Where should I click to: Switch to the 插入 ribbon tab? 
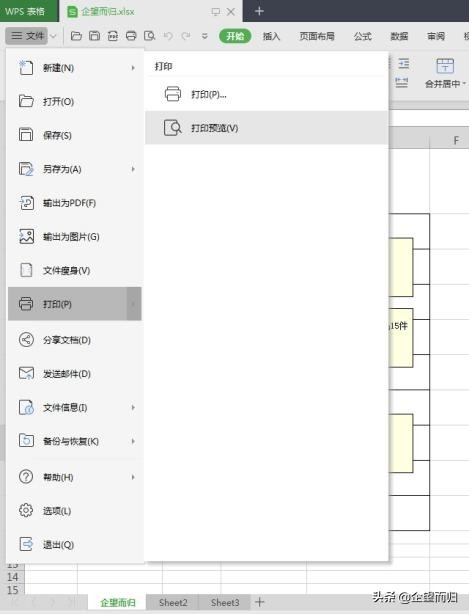pyautogui.click(x=271, y=36)
